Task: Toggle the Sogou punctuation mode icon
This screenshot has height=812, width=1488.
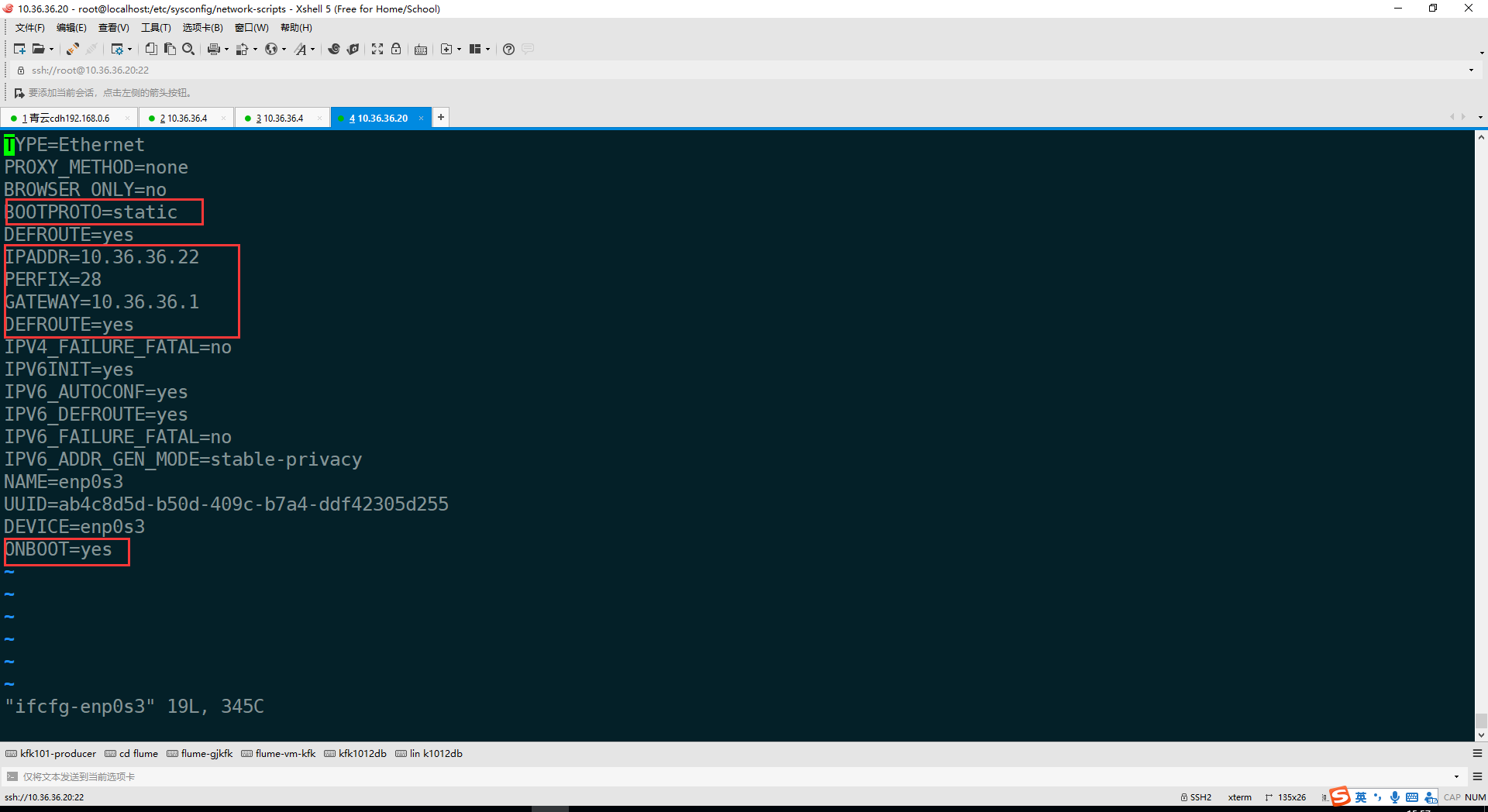Action: coord(1378,797)
